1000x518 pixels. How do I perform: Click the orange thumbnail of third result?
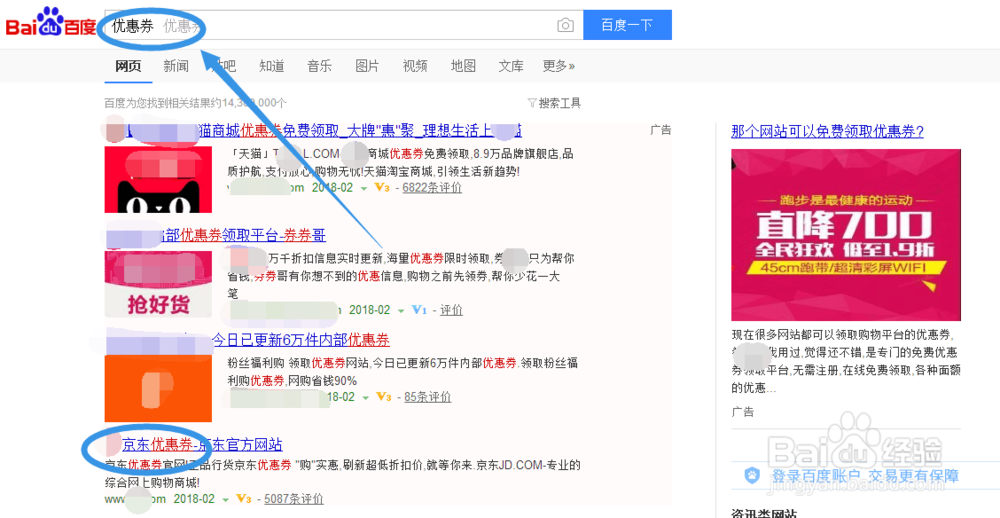point(158,388)
